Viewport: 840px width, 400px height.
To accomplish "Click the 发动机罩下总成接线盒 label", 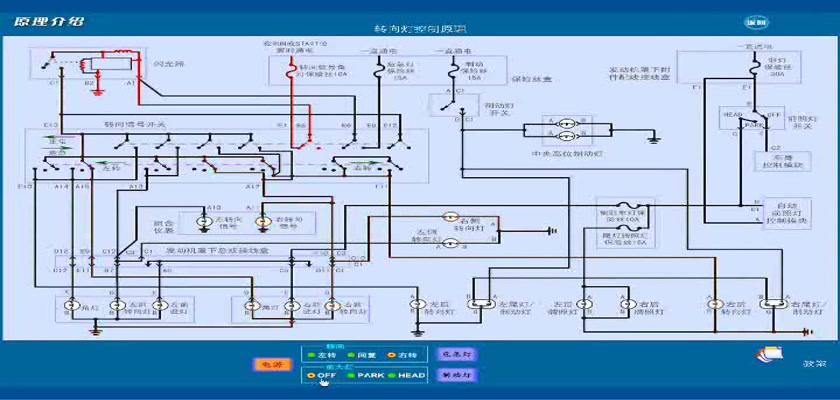I will coord(217,251).
